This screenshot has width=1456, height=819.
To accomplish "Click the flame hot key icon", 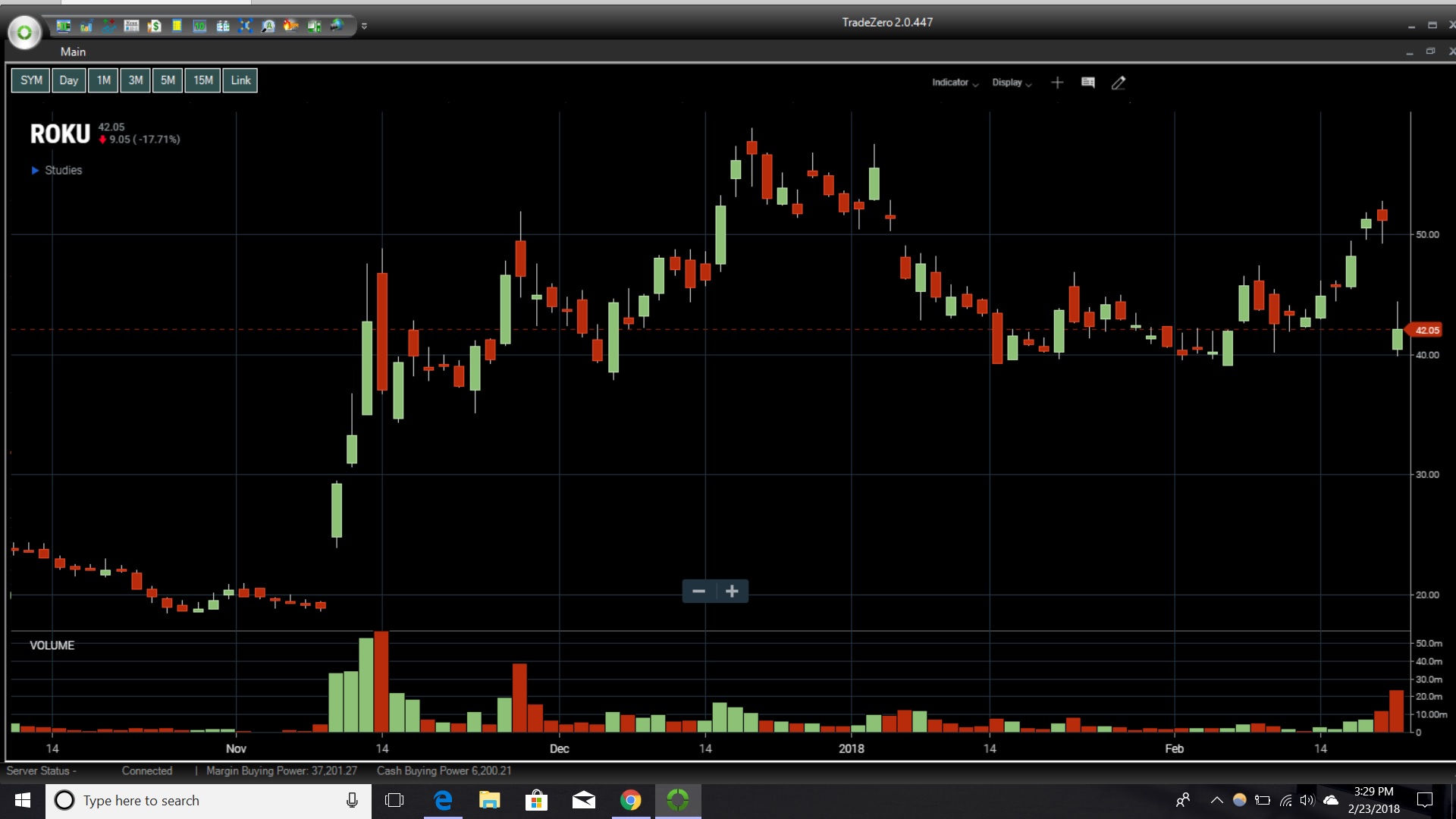I will point(290,26).
